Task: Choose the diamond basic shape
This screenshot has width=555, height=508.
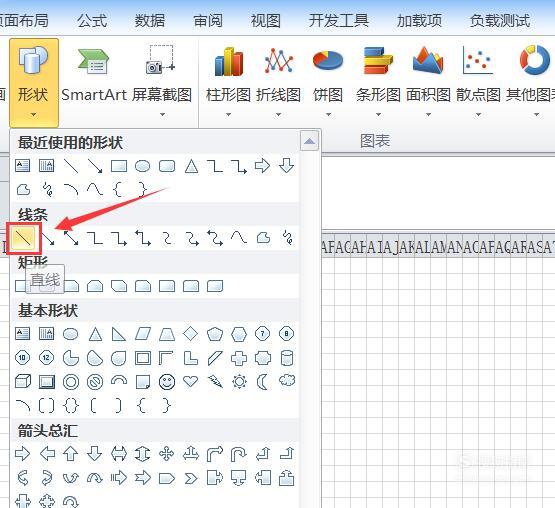Action: click(x=191, y=333)
